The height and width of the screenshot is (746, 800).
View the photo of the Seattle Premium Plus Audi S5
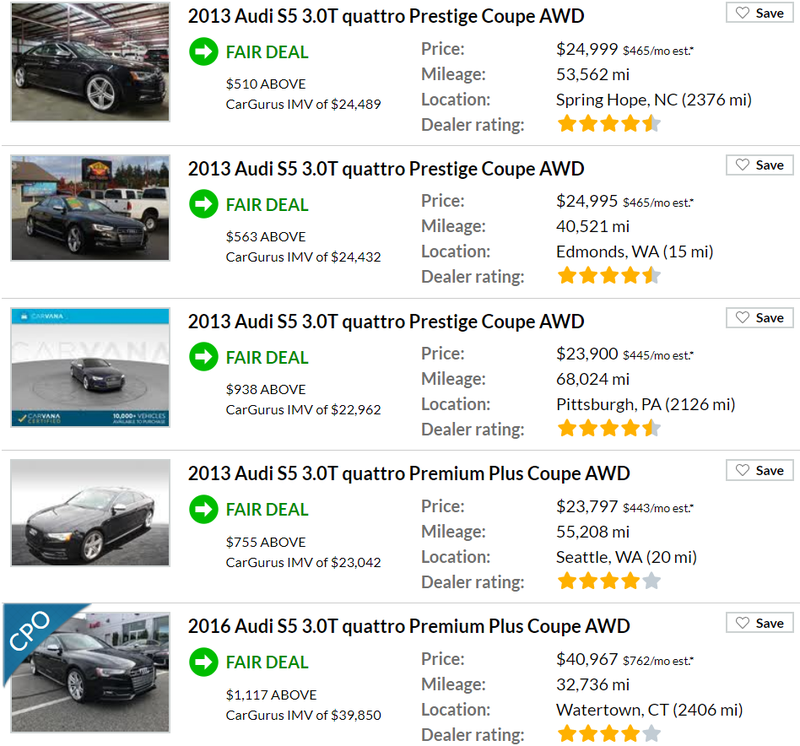tap(90, 513)
